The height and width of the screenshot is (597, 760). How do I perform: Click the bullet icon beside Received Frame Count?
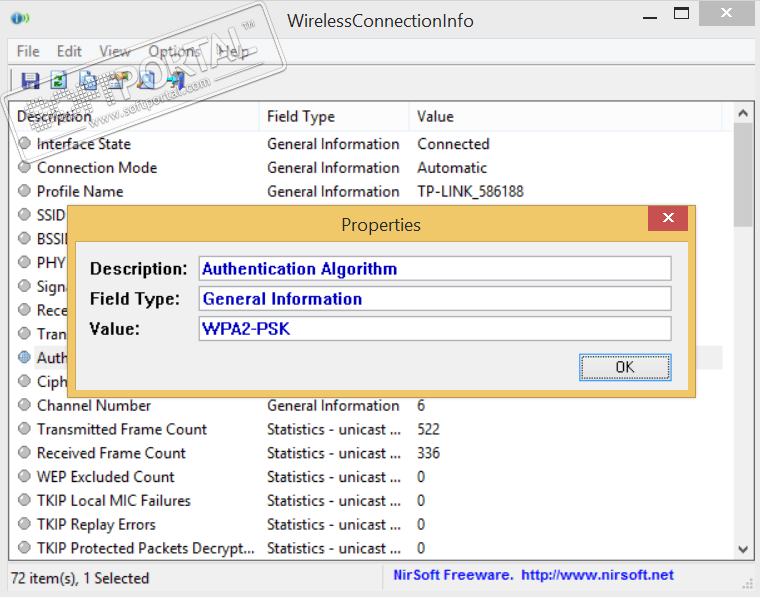[x=24, y=452]
